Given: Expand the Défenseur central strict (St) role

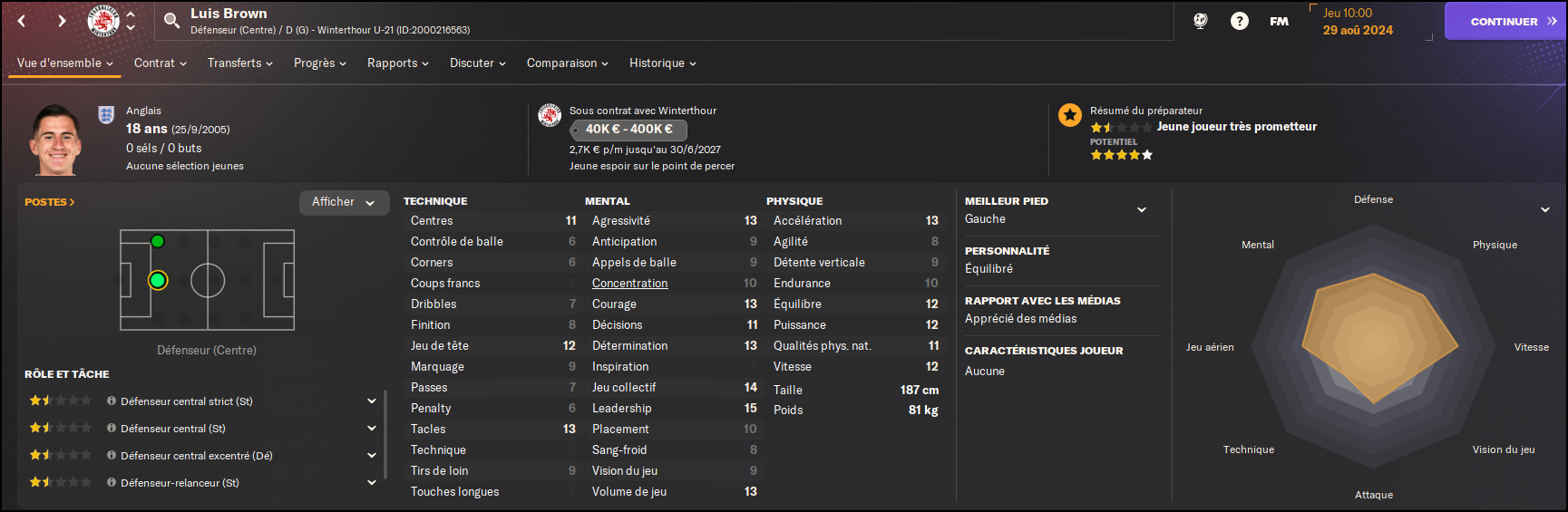Looking at the screenshot, I should point(372,401).
